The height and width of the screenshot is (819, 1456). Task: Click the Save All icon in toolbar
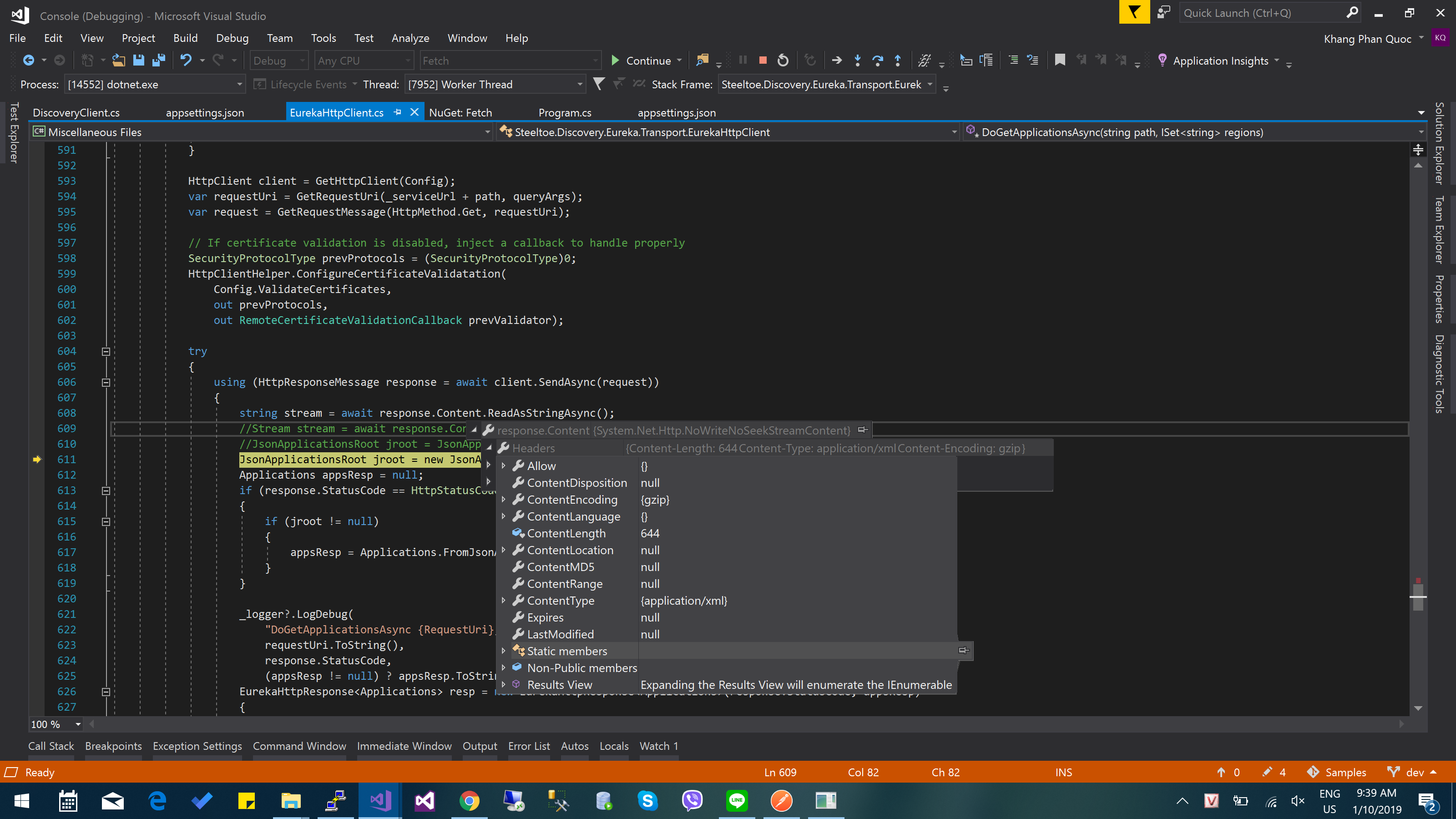(159, 61)
